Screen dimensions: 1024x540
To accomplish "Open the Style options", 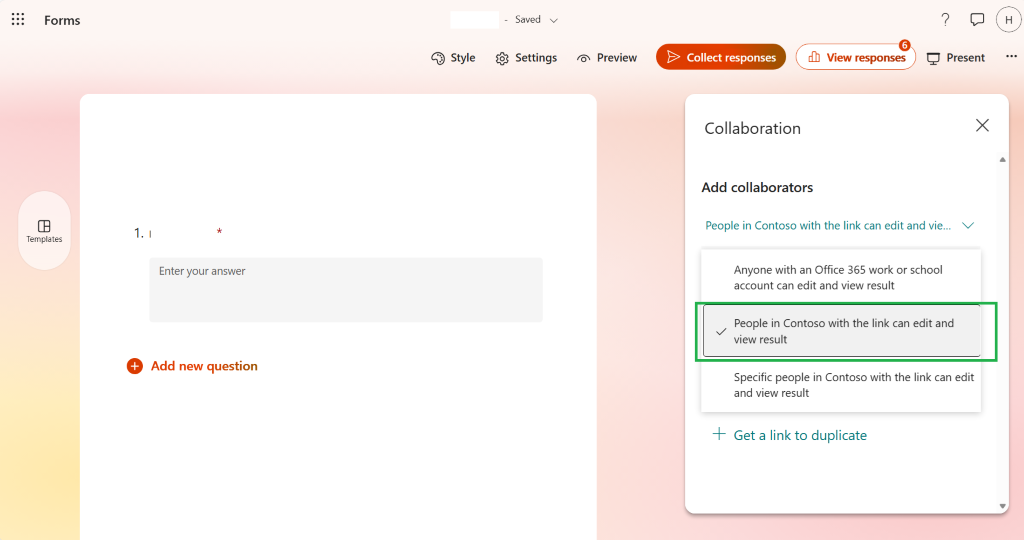I will coord(453,57).
